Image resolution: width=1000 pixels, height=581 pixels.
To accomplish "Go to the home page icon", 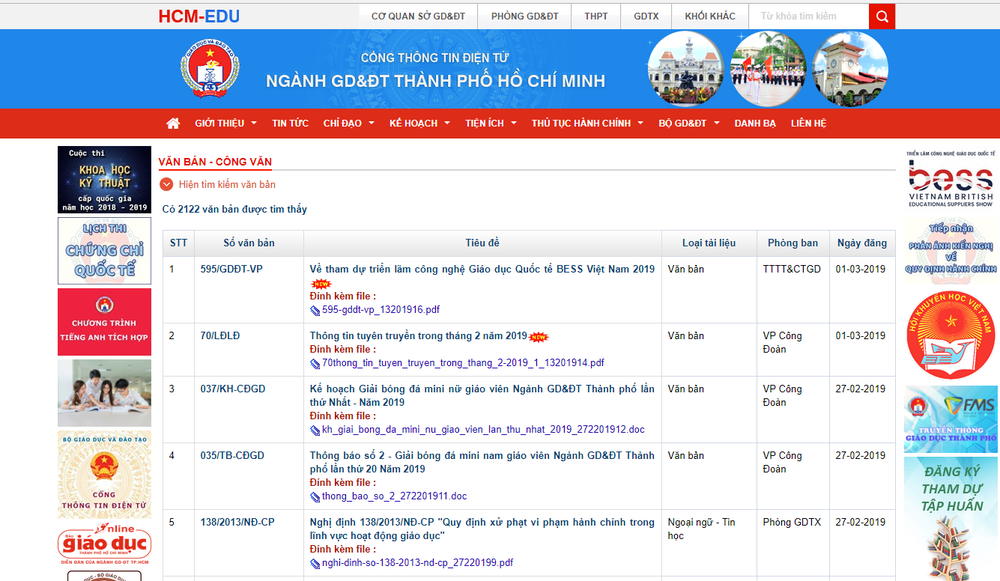I will coord(173,124).
